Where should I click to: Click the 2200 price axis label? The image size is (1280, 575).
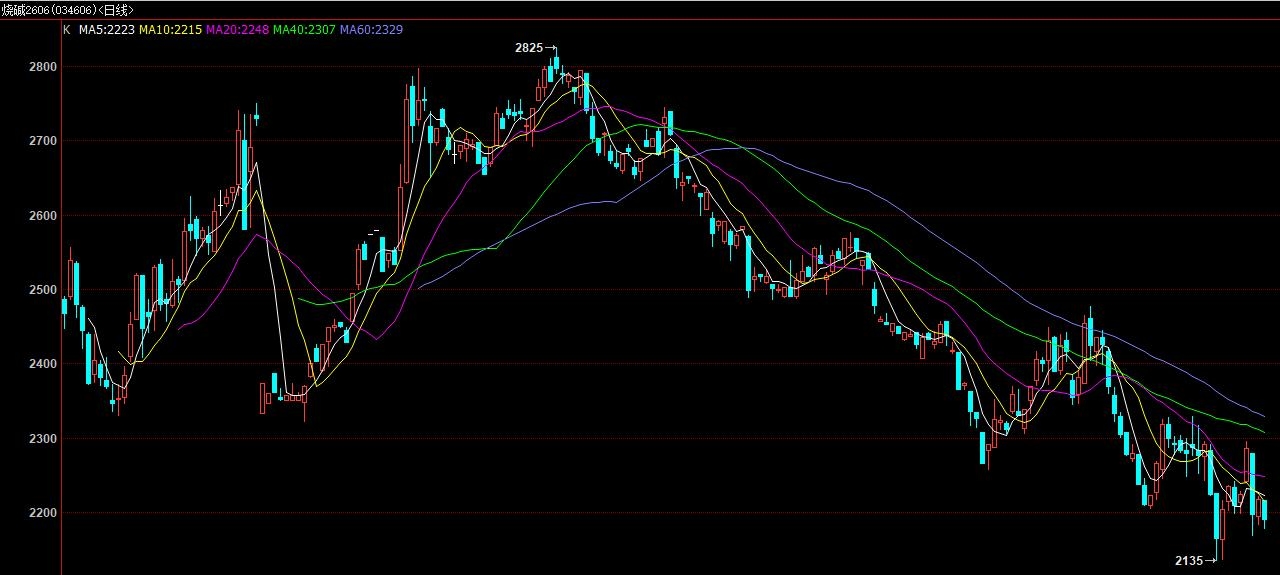click(x=29, y=512)
